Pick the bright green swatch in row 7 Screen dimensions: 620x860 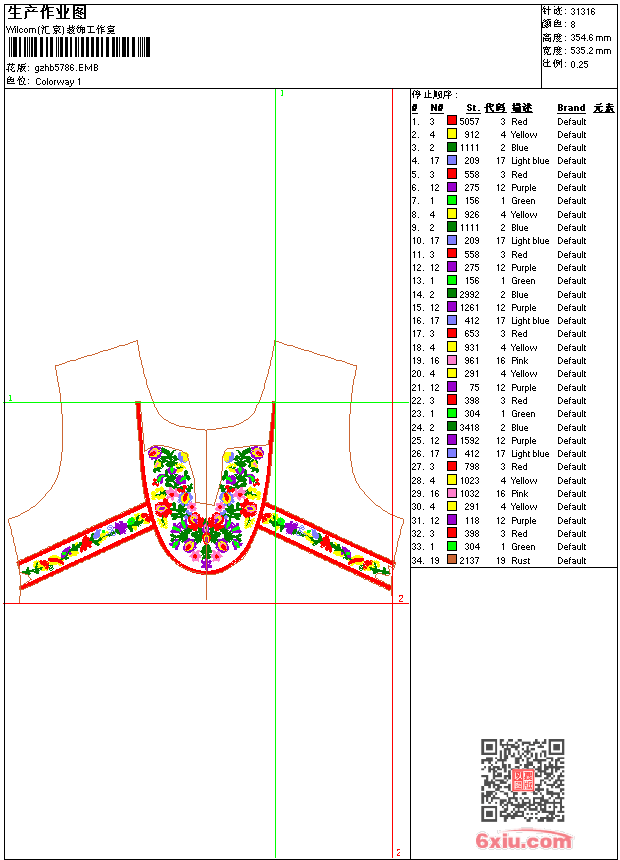452,201
